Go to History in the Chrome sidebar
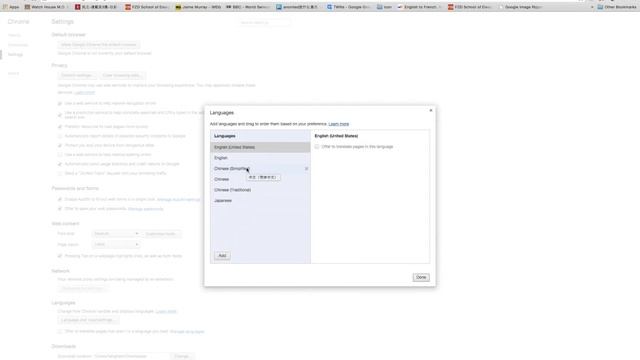640x360 pixels. click(x=14, y=36)
